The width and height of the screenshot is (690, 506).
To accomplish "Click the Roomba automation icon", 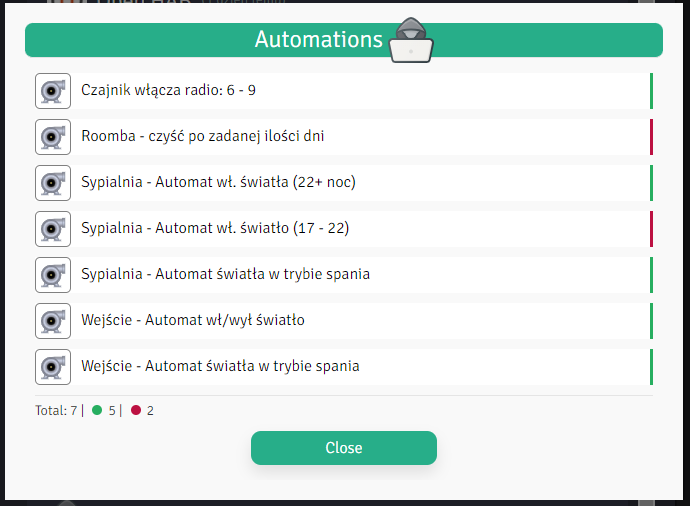I will (x=53, y=137).
